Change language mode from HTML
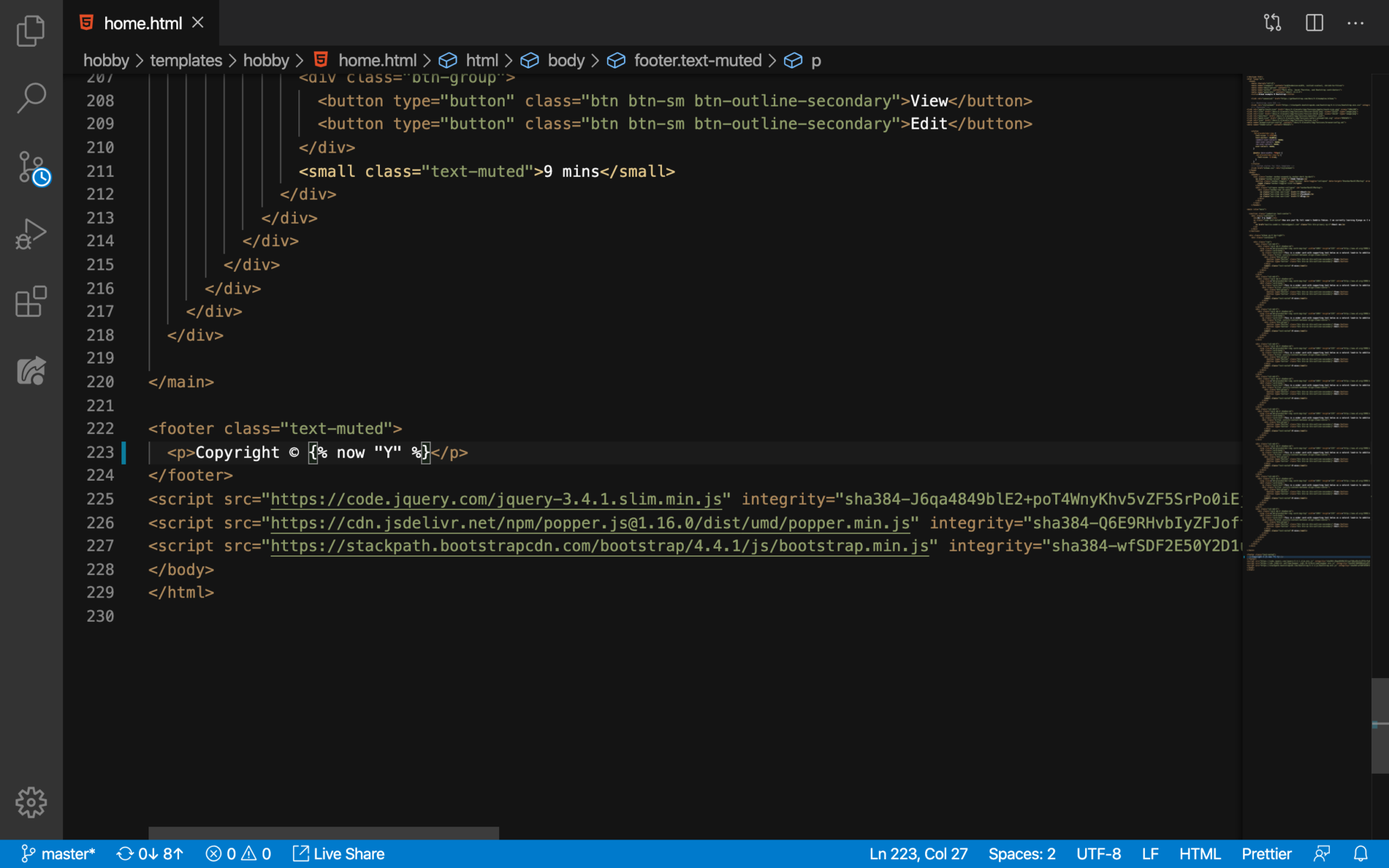 pos(1200,854)
